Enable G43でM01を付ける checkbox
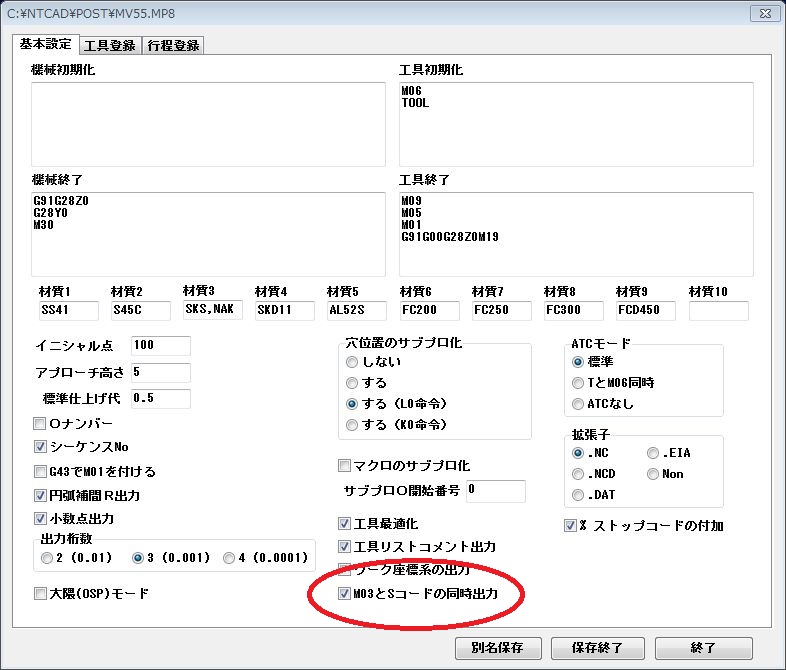 coord(40,472)
